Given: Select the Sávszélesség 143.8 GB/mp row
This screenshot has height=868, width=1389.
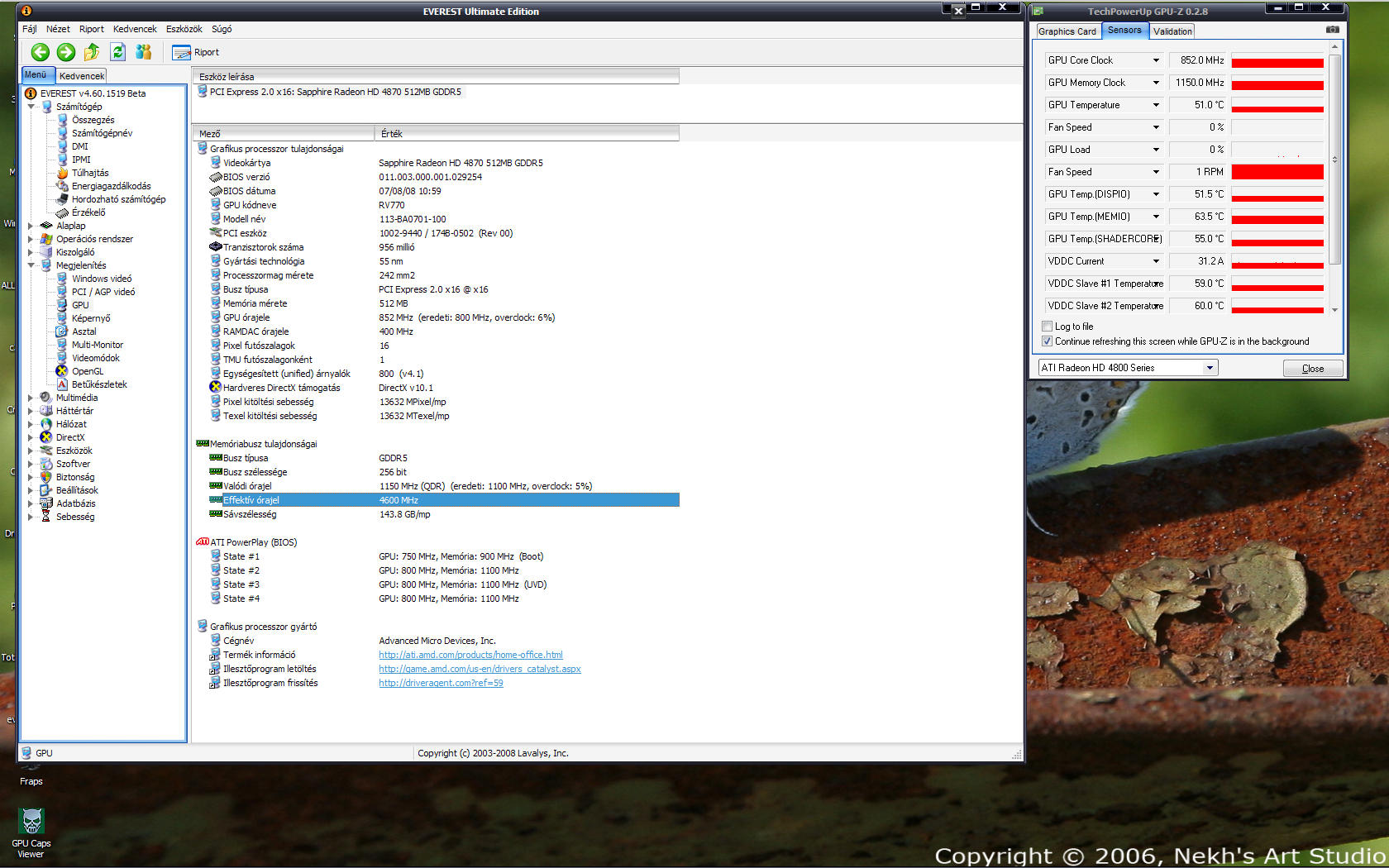Looking at the screenshot, I should 444,514.
